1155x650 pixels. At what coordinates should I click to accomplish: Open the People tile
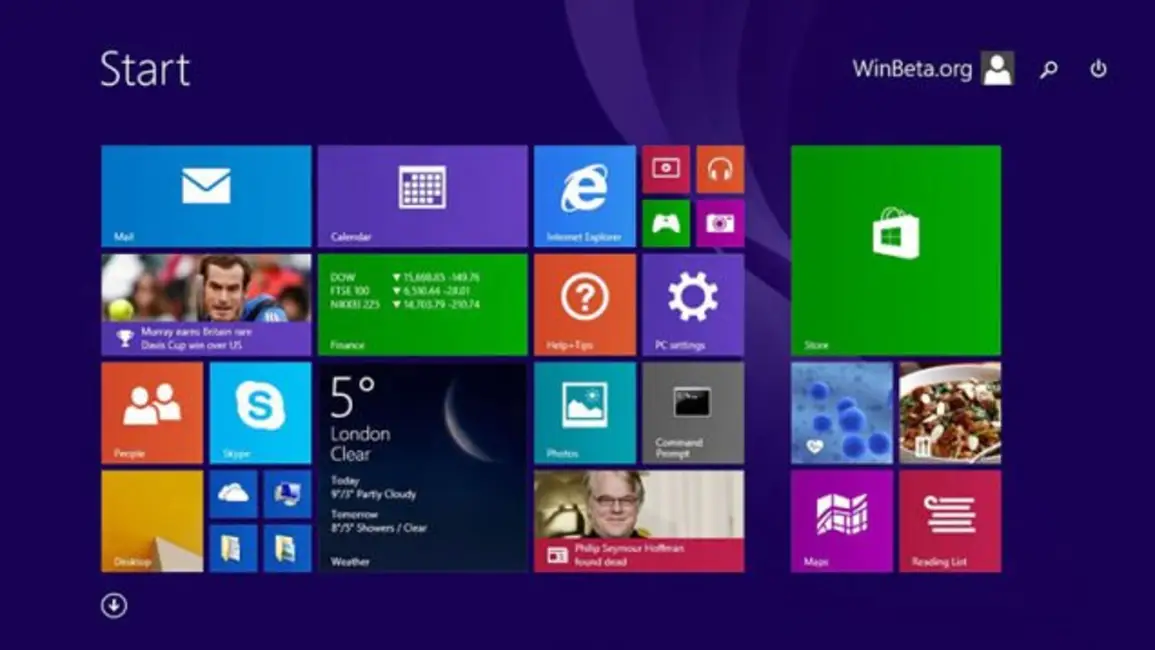[152, 413]
